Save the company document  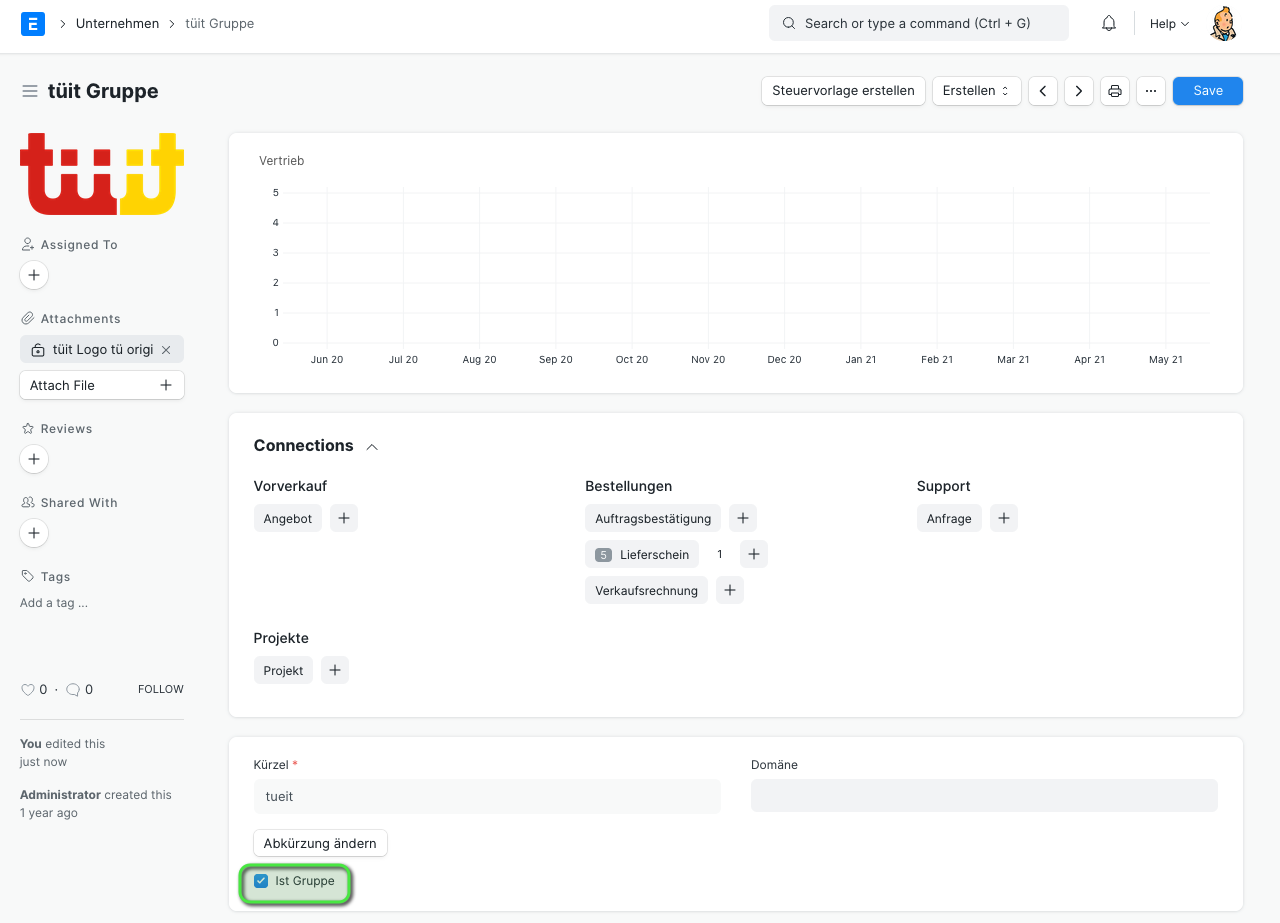[1208, 91]
